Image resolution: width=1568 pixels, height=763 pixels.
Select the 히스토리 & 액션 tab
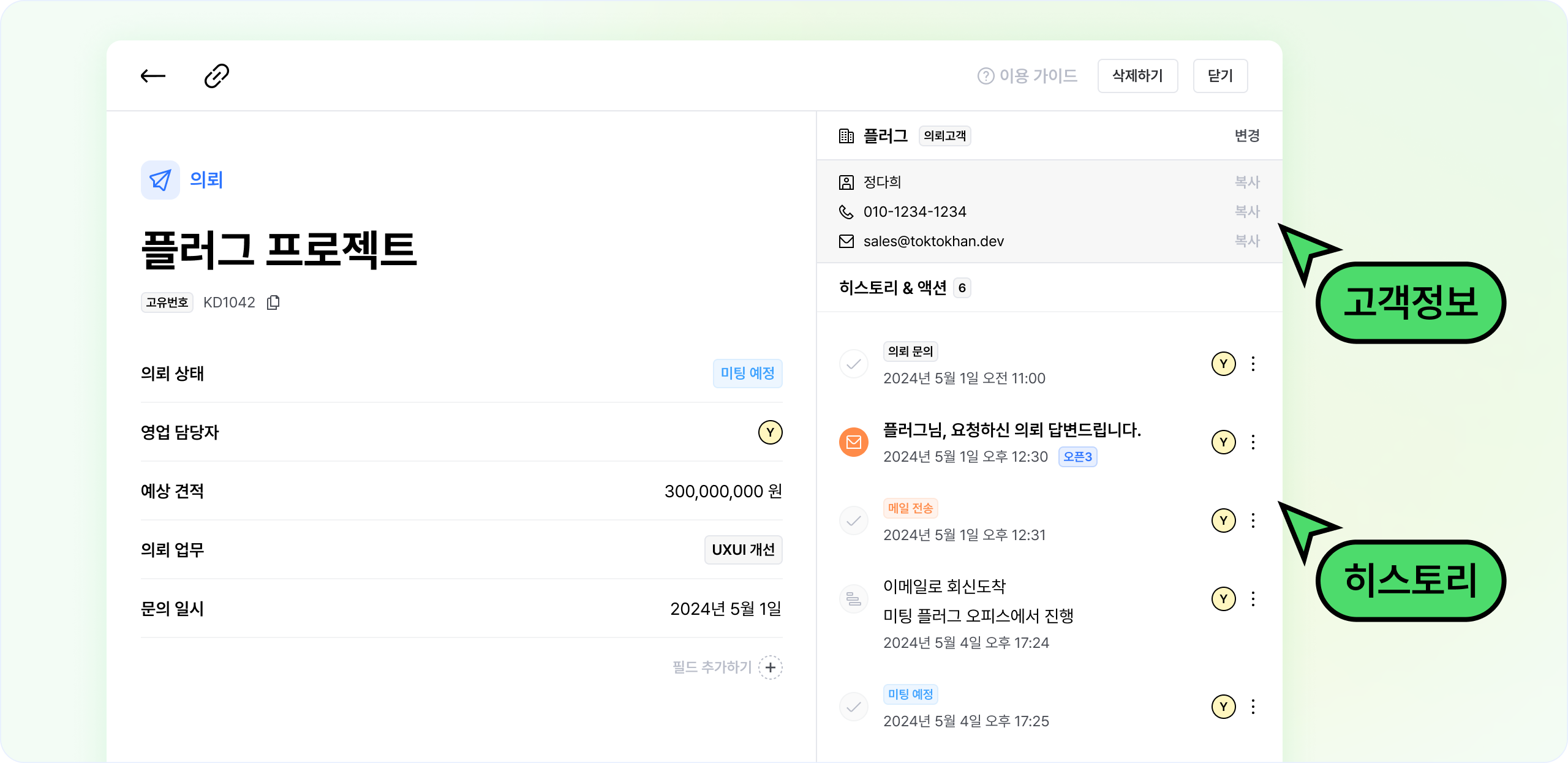pos(893,288)
